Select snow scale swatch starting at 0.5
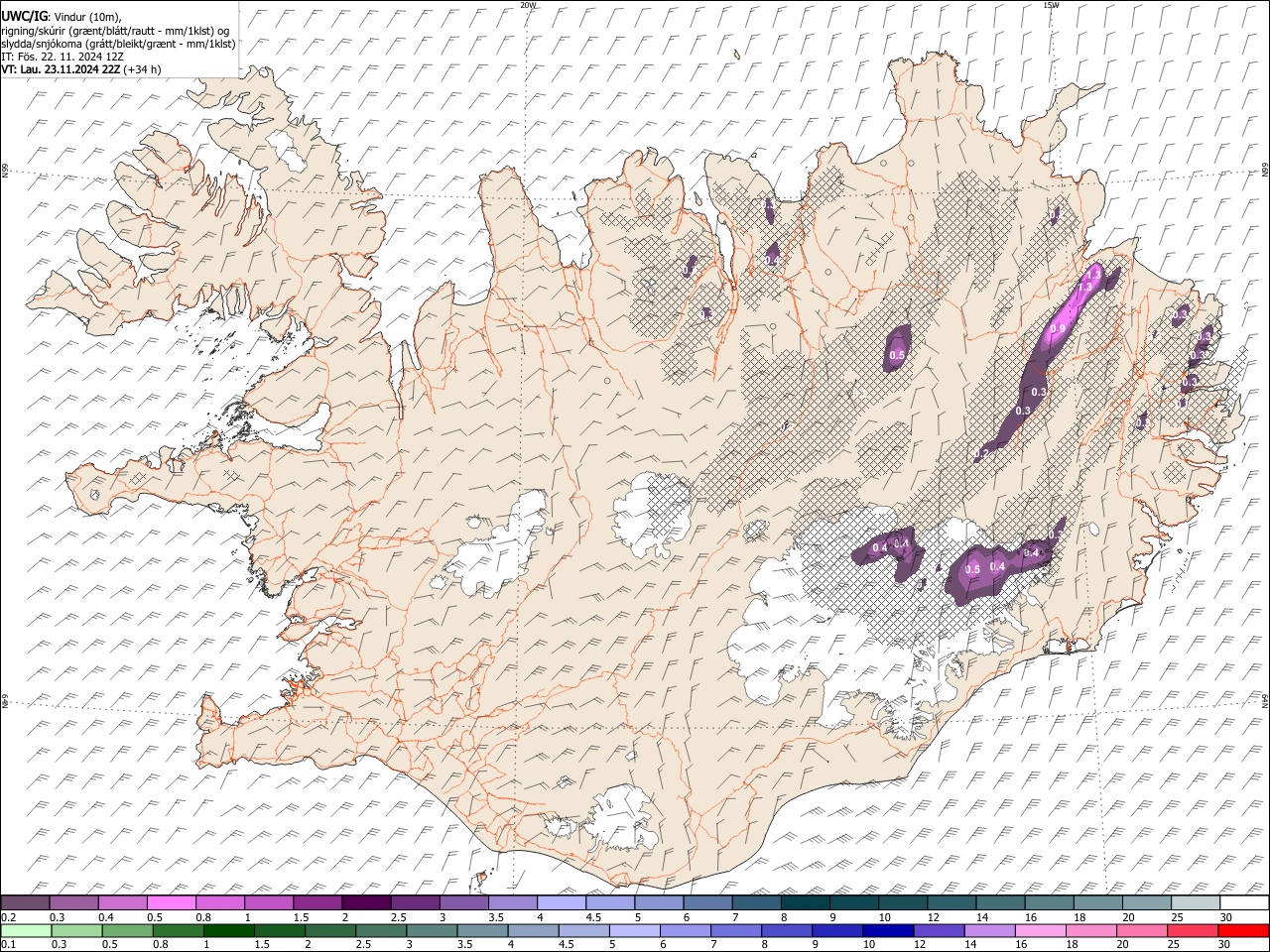This screenshot has height=952, width=1270. 171,902
